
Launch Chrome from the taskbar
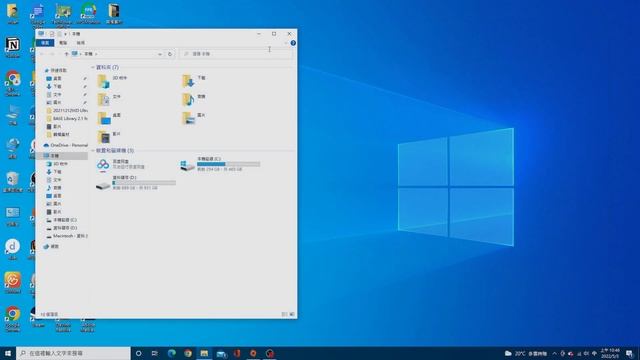coord(188,353)
